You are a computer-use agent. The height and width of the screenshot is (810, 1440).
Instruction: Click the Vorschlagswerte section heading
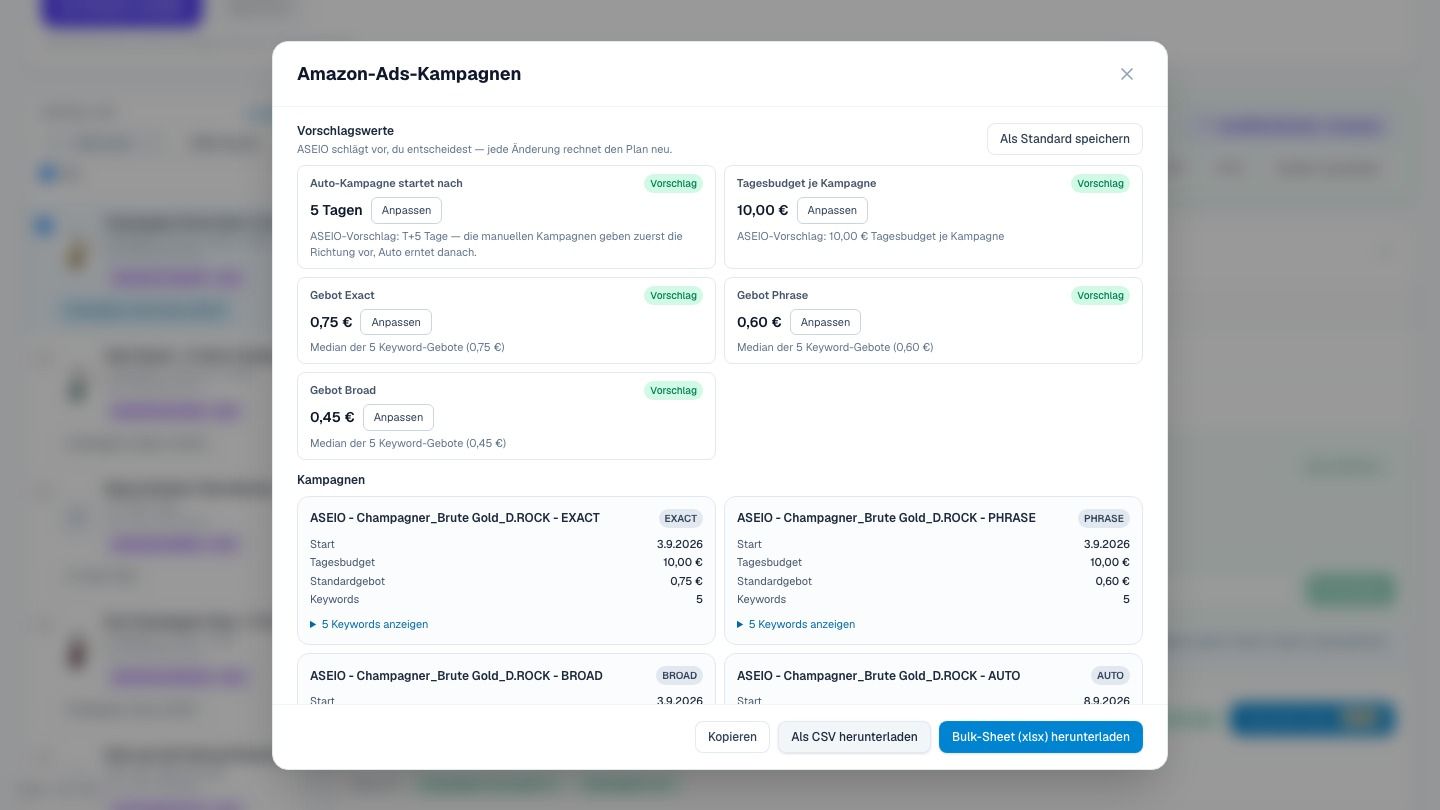pos(345,131)
